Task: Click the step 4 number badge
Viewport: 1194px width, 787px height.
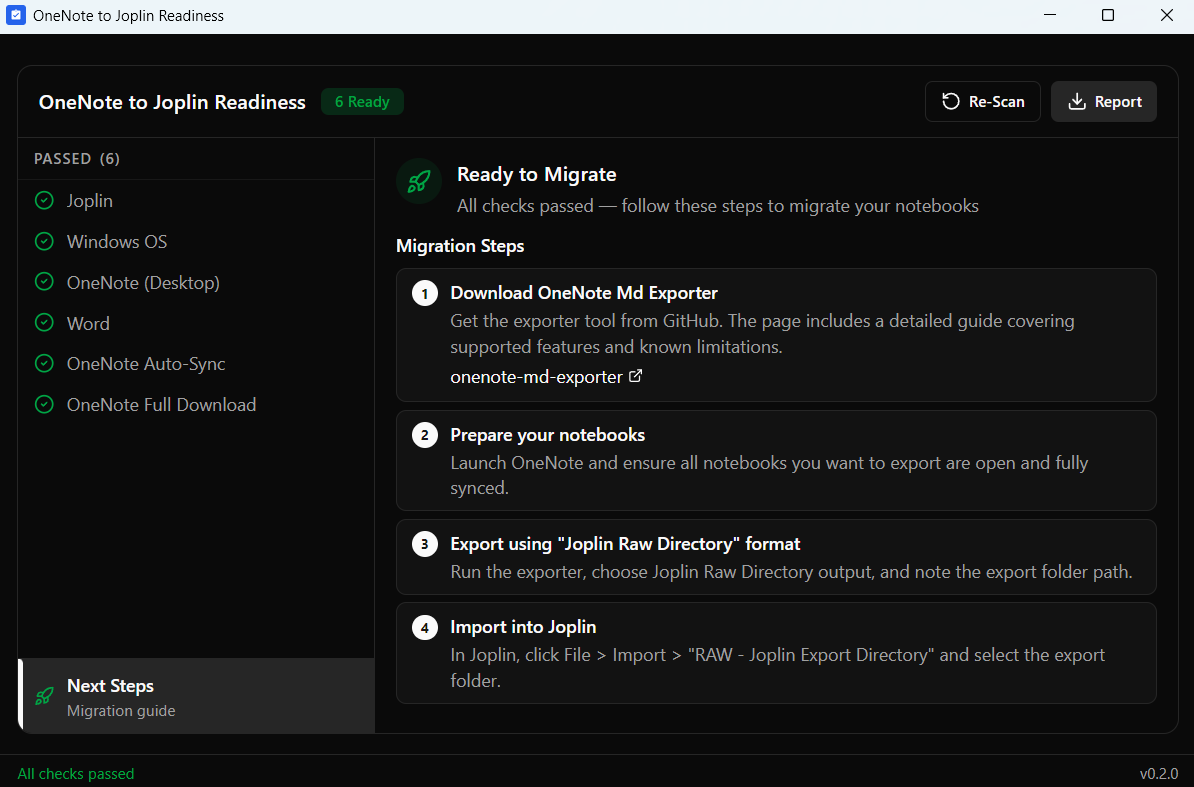Action: 425,628
